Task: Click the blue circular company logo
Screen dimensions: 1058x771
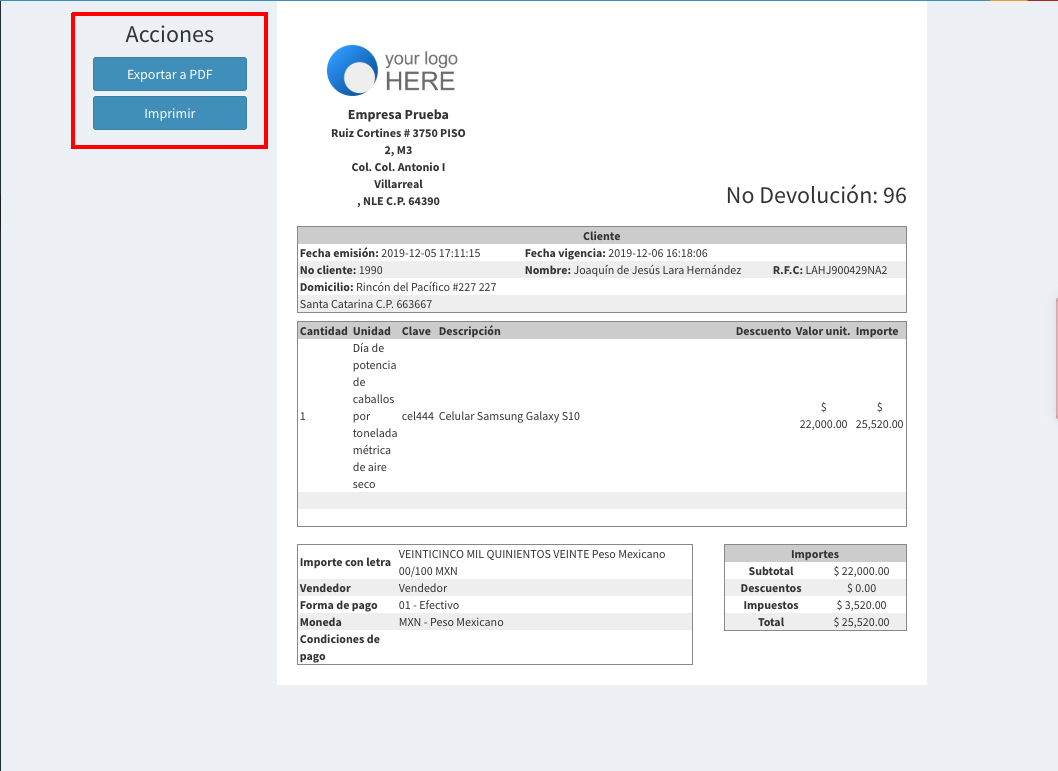Action: (350, 70)
